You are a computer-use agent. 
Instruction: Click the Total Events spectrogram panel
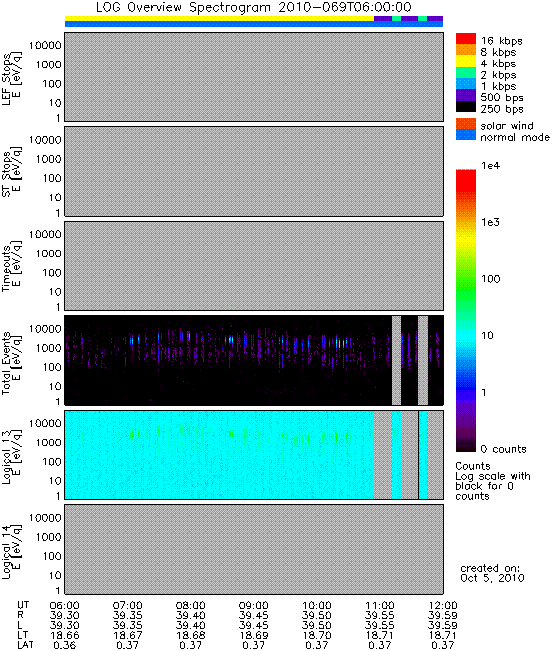click(x=254, y=360)
